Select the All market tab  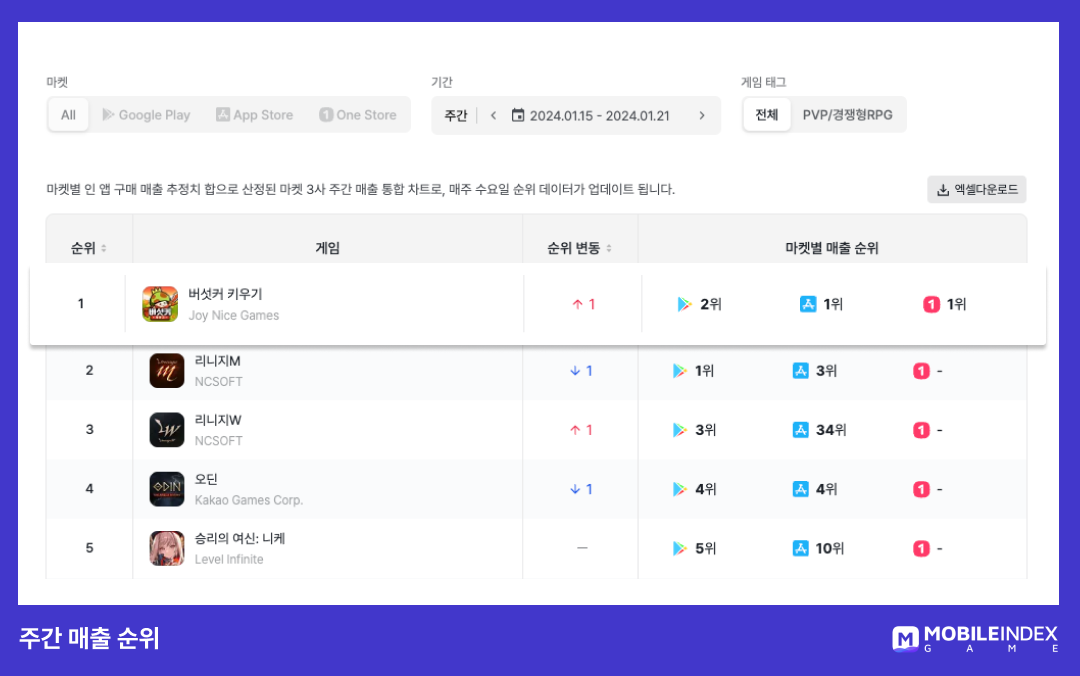(68, 115)
